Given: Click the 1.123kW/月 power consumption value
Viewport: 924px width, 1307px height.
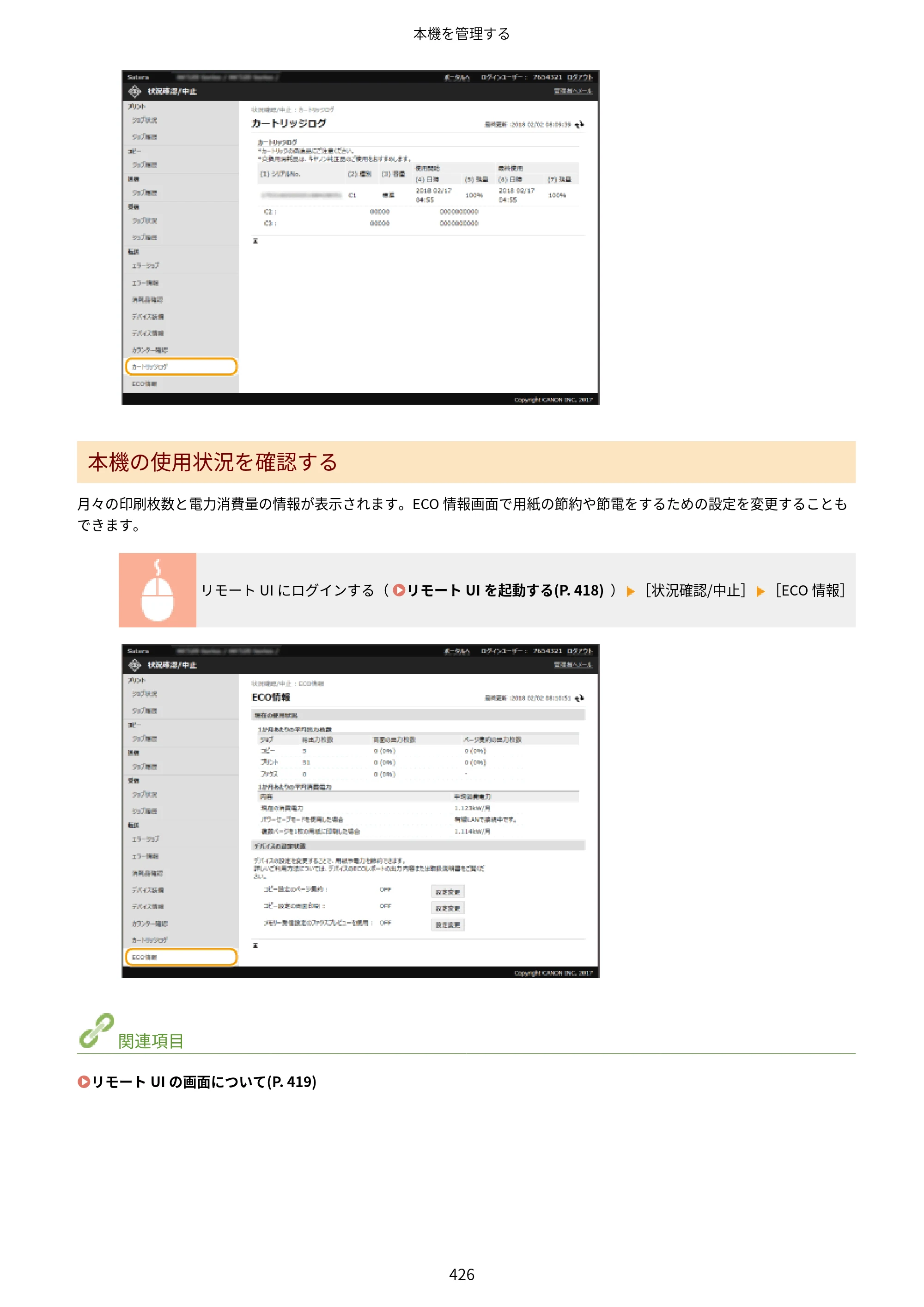Looking at the screenshot, I should tap(473, 809).
